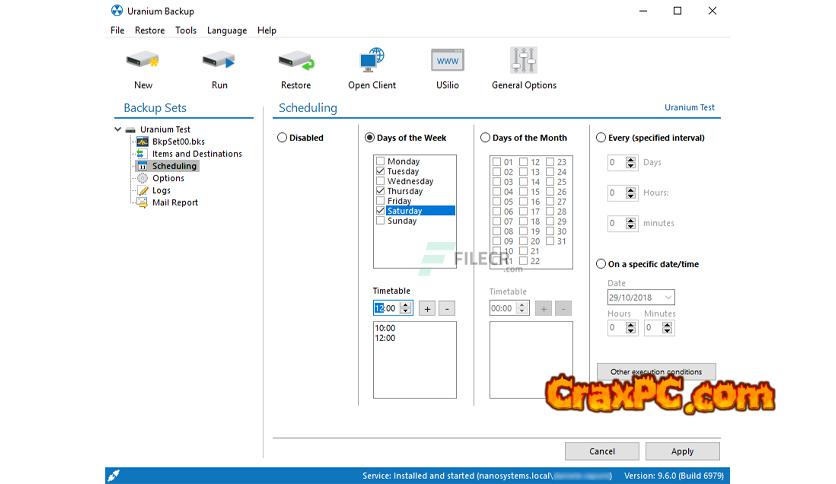The height and width of the screenshot is (484, 836).
Task: Click the timetable time spinner arrows
Action: click(406, 309)
